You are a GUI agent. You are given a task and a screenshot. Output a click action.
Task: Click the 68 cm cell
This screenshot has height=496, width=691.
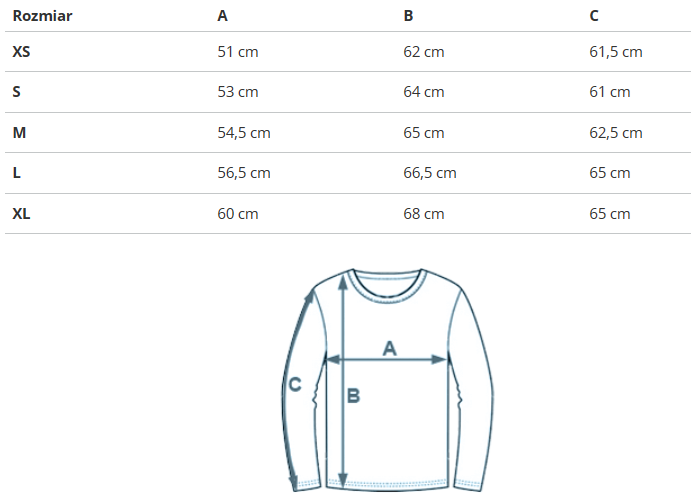[x=424, y=213]
